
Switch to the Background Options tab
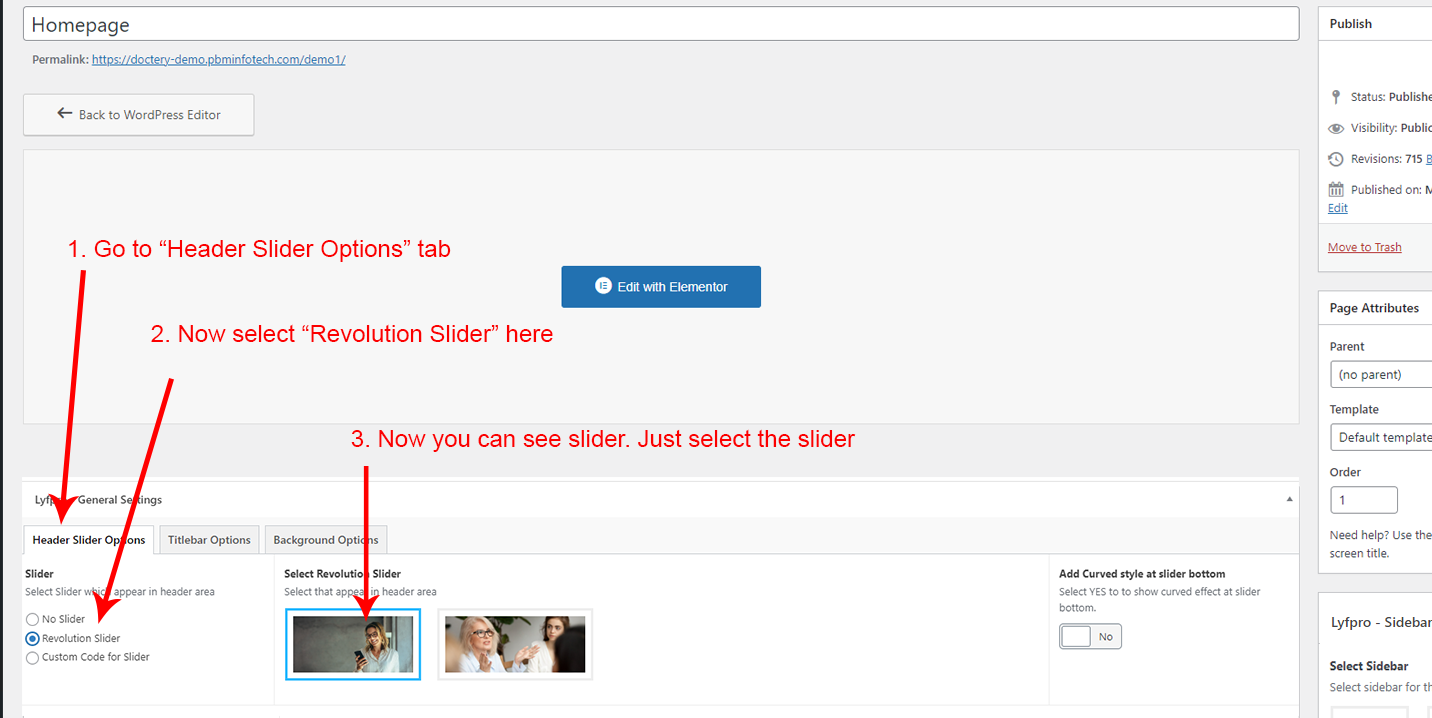click(325, 540)
